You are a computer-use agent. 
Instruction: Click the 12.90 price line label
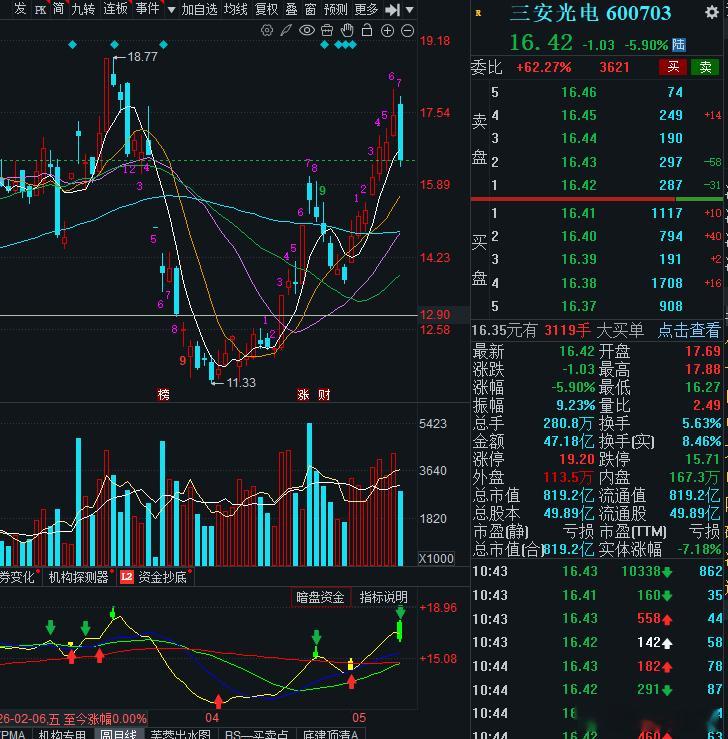click(x=435, y=315)
